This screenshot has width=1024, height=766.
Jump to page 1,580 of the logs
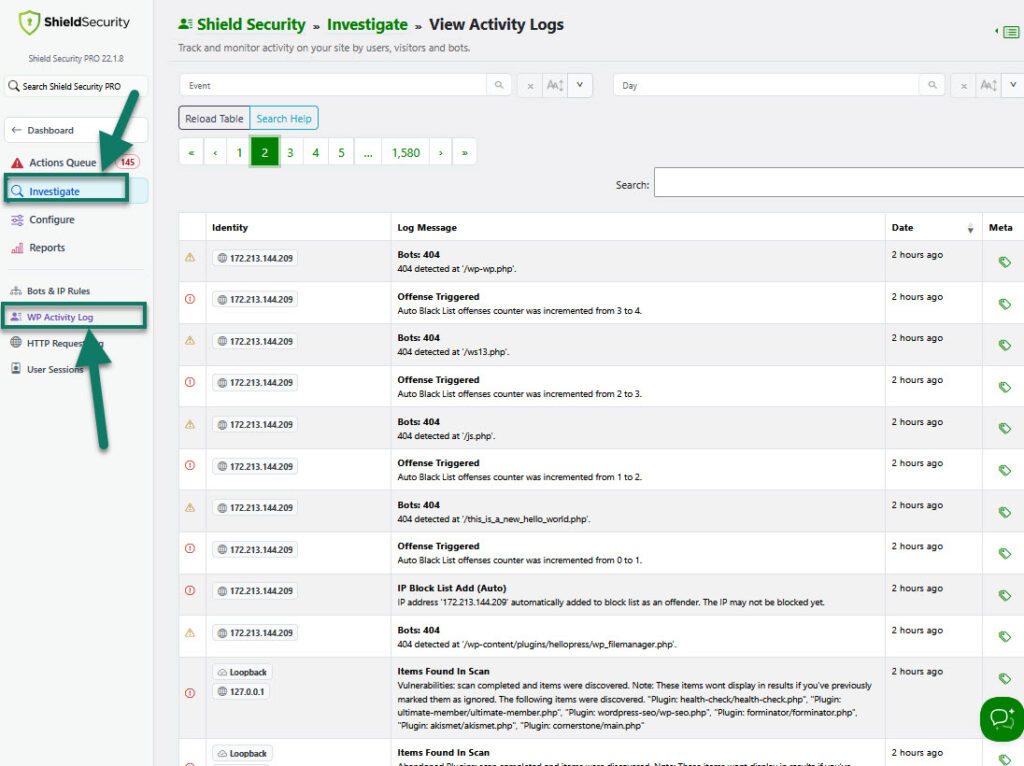[406, 153]
